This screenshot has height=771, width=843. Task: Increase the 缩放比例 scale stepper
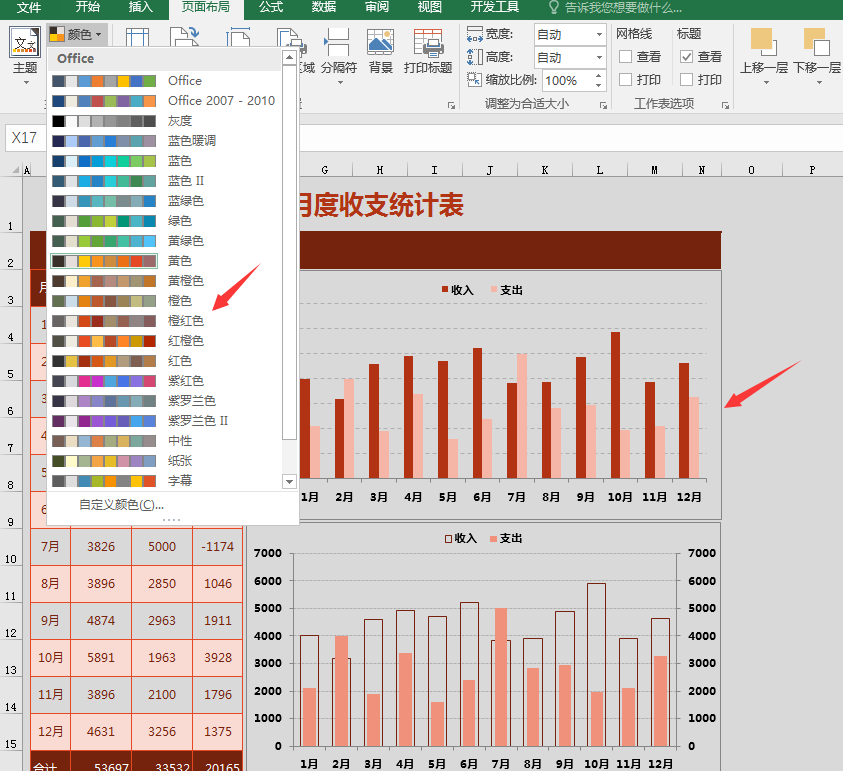[x=598, y=76]
